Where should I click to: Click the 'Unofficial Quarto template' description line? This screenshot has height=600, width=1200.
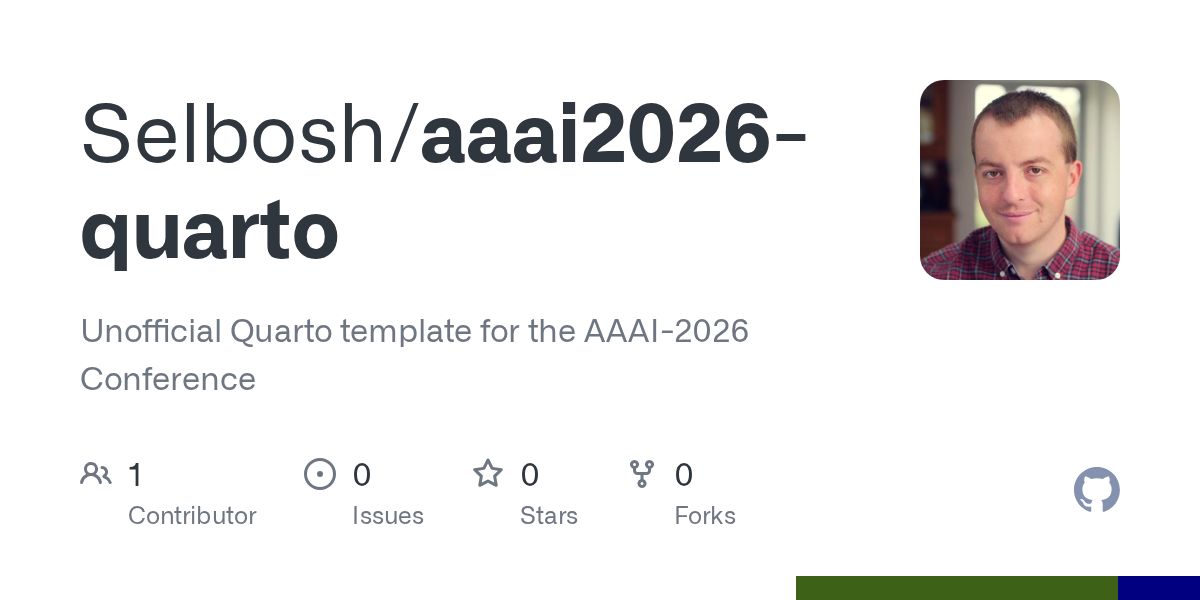coord(414,331)
